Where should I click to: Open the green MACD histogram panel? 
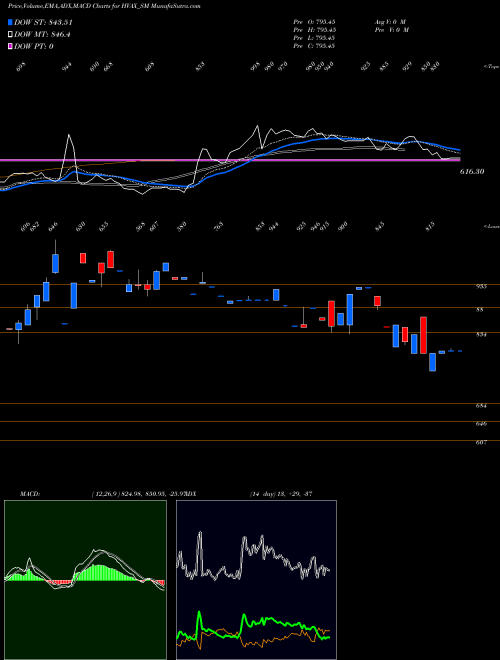85,580
